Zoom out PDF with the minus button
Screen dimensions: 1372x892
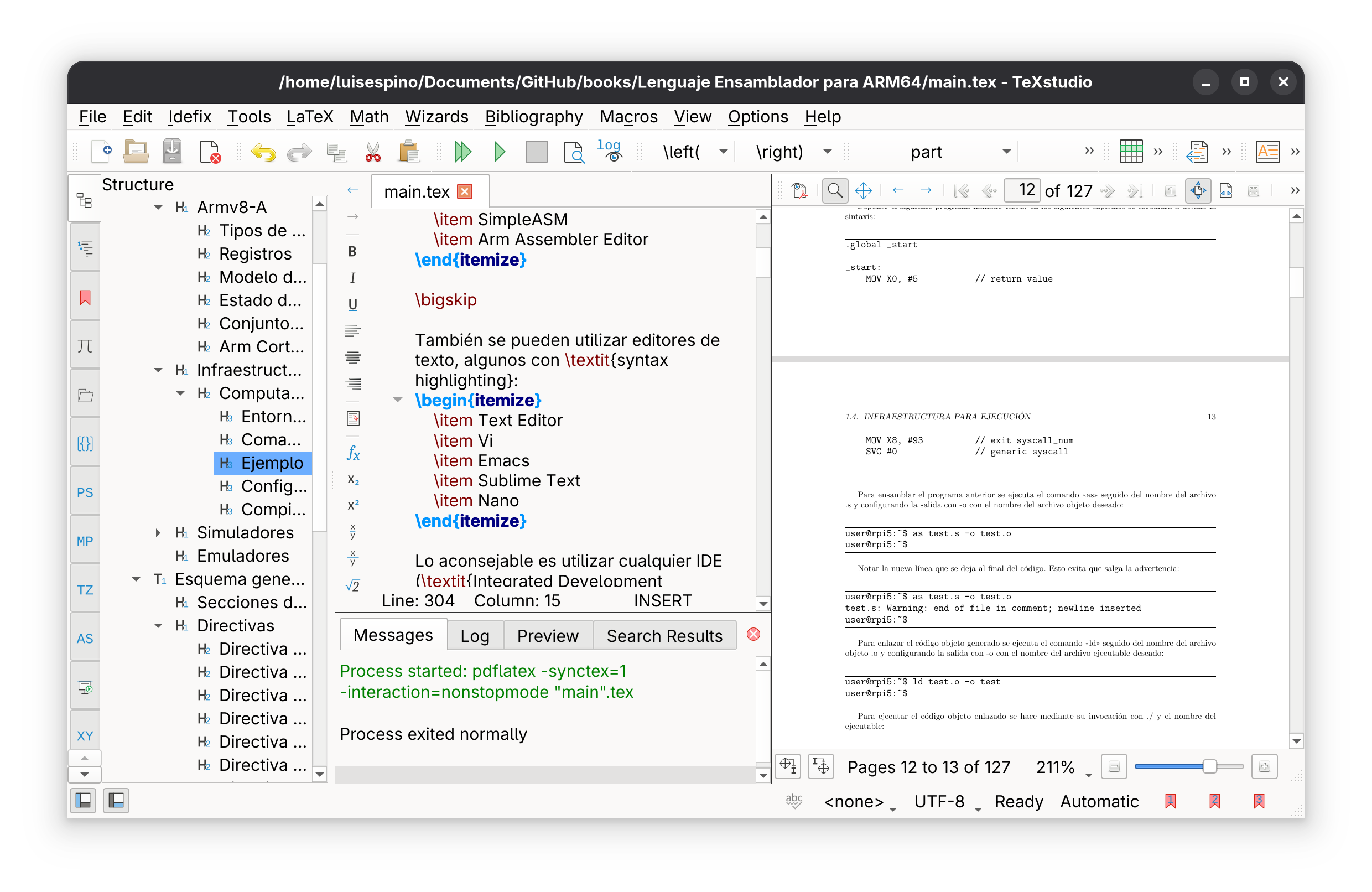click(1114, 767)
